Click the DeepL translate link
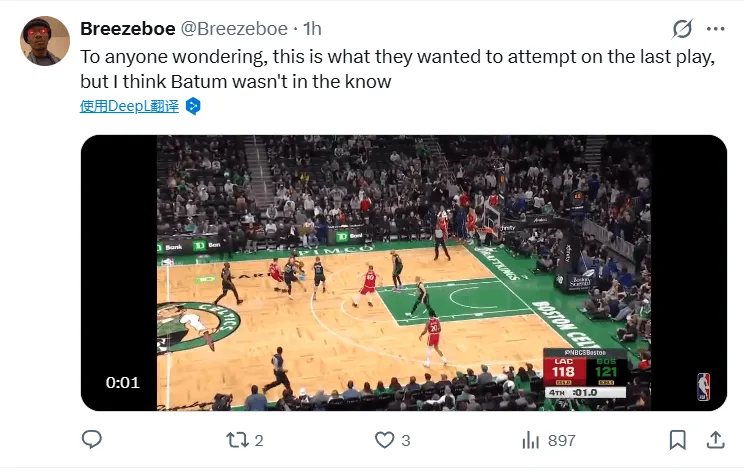Viewport: 744px width, 474px height. (130, 106)
